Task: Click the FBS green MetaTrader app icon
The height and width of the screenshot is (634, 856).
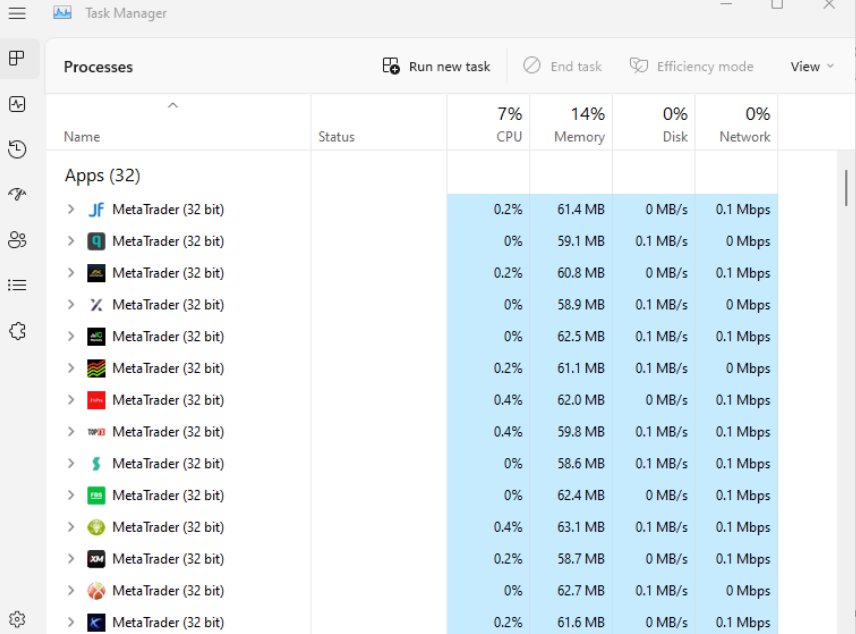Action: [x=96, y=495]
